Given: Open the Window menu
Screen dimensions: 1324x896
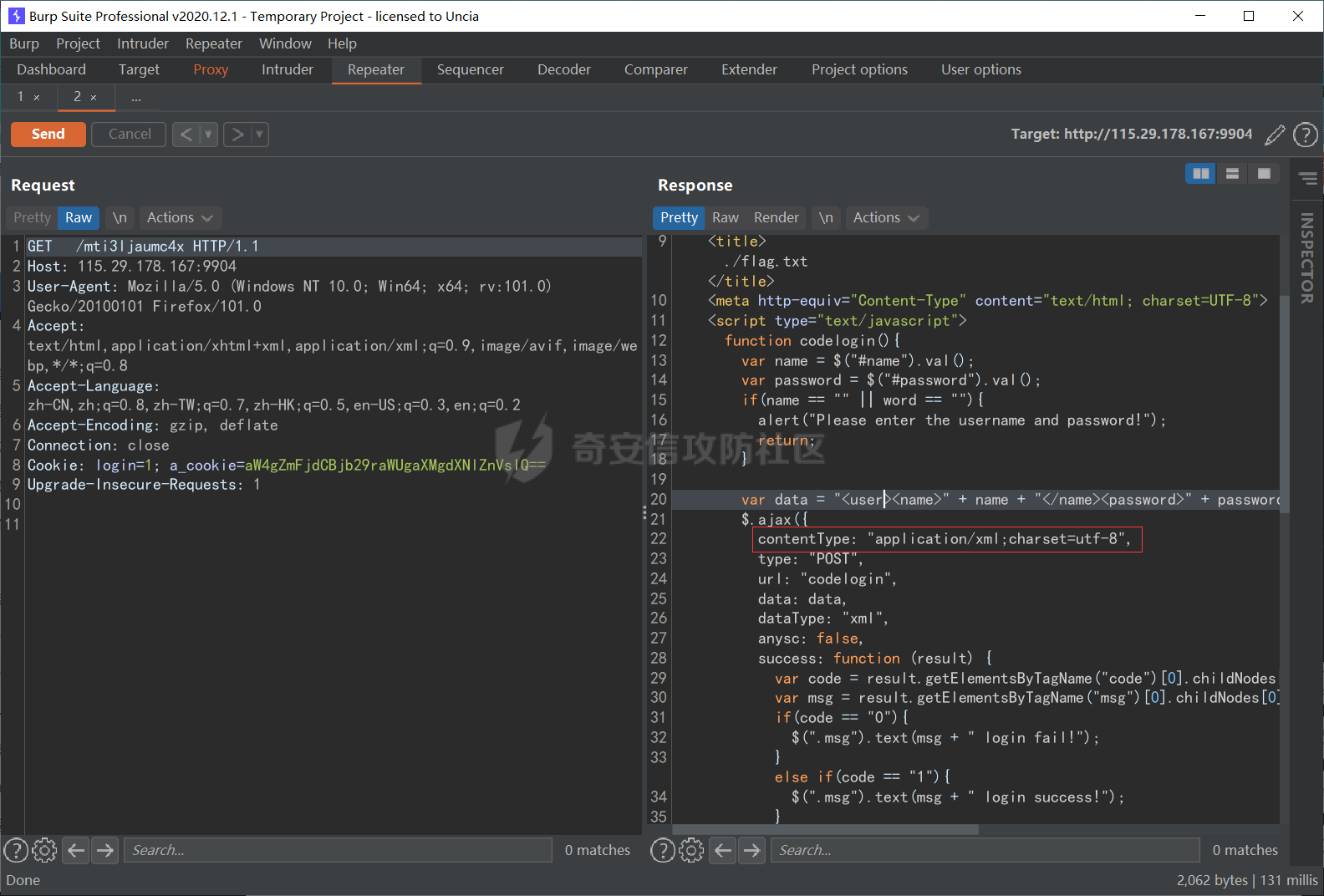Looking at the screenshot, I should pyautogui.click(x=285, y=43).
